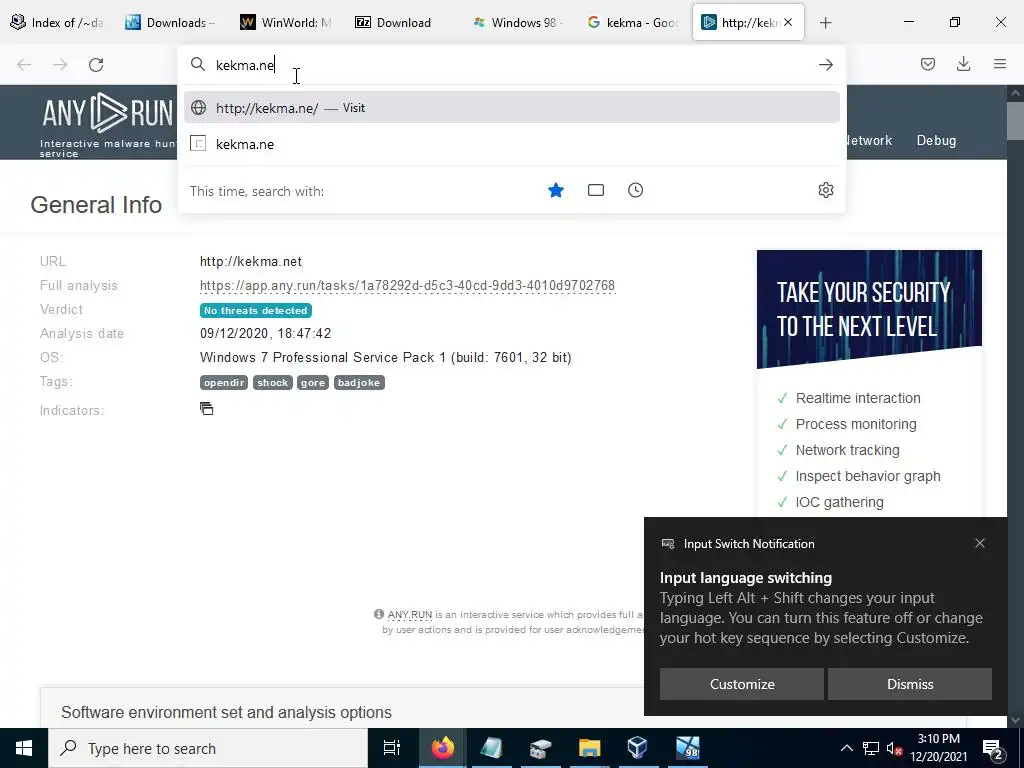Click the Customize button
This screenshot has width=1024, height=768.
(742, 684)
